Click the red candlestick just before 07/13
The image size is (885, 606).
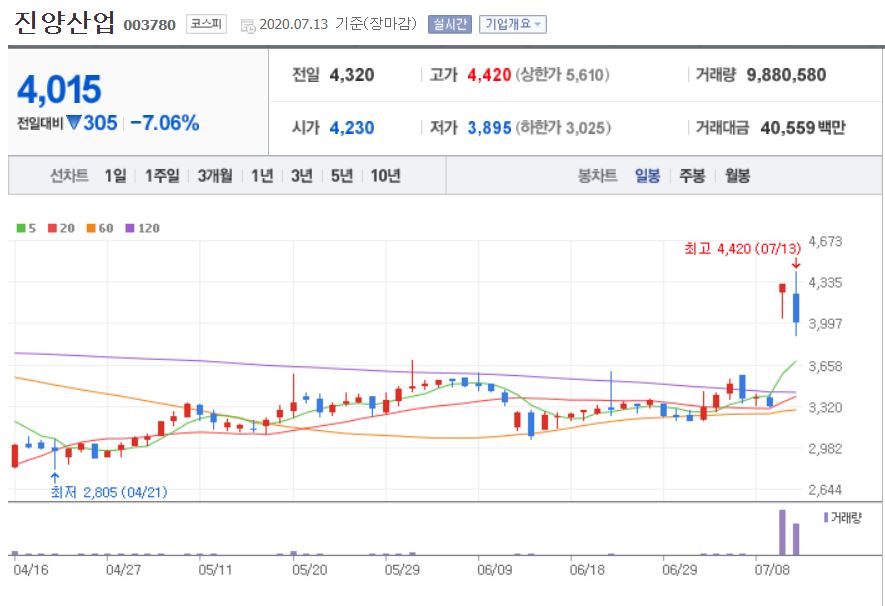[782, 300]
